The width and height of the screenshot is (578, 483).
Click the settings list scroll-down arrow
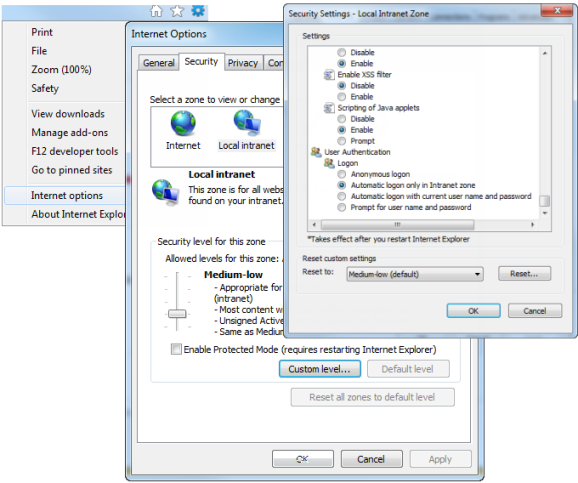click(545, 213)
